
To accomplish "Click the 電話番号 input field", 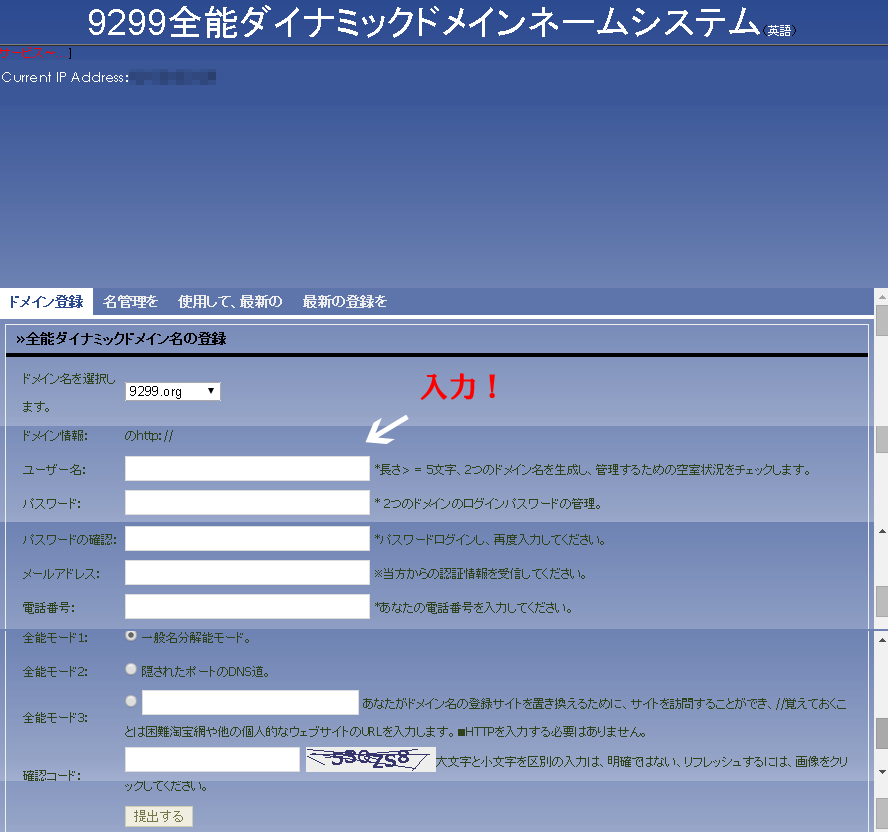I will [x=247, y=607].
